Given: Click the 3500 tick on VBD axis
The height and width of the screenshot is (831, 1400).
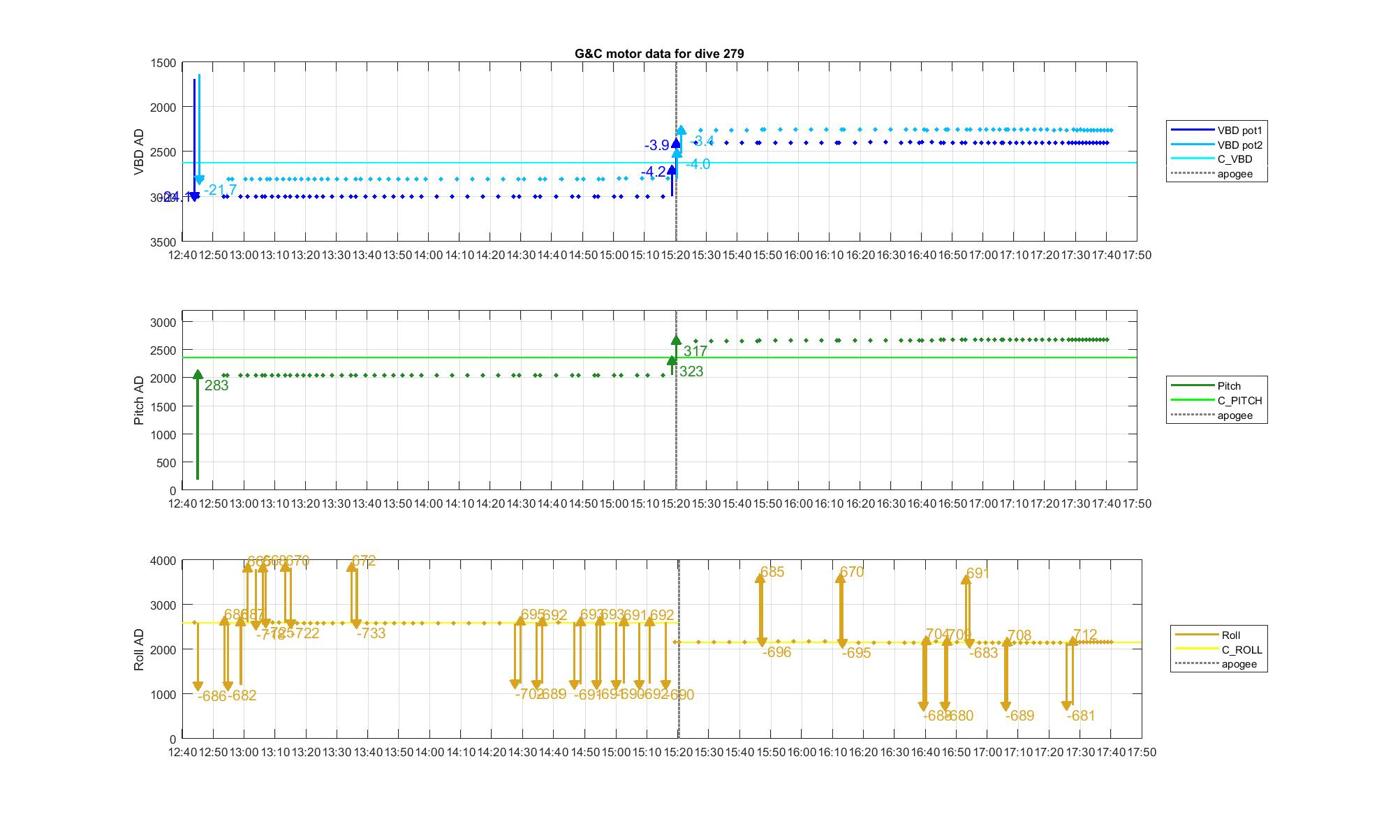Looking at the screenshot, I should point(164,242).
